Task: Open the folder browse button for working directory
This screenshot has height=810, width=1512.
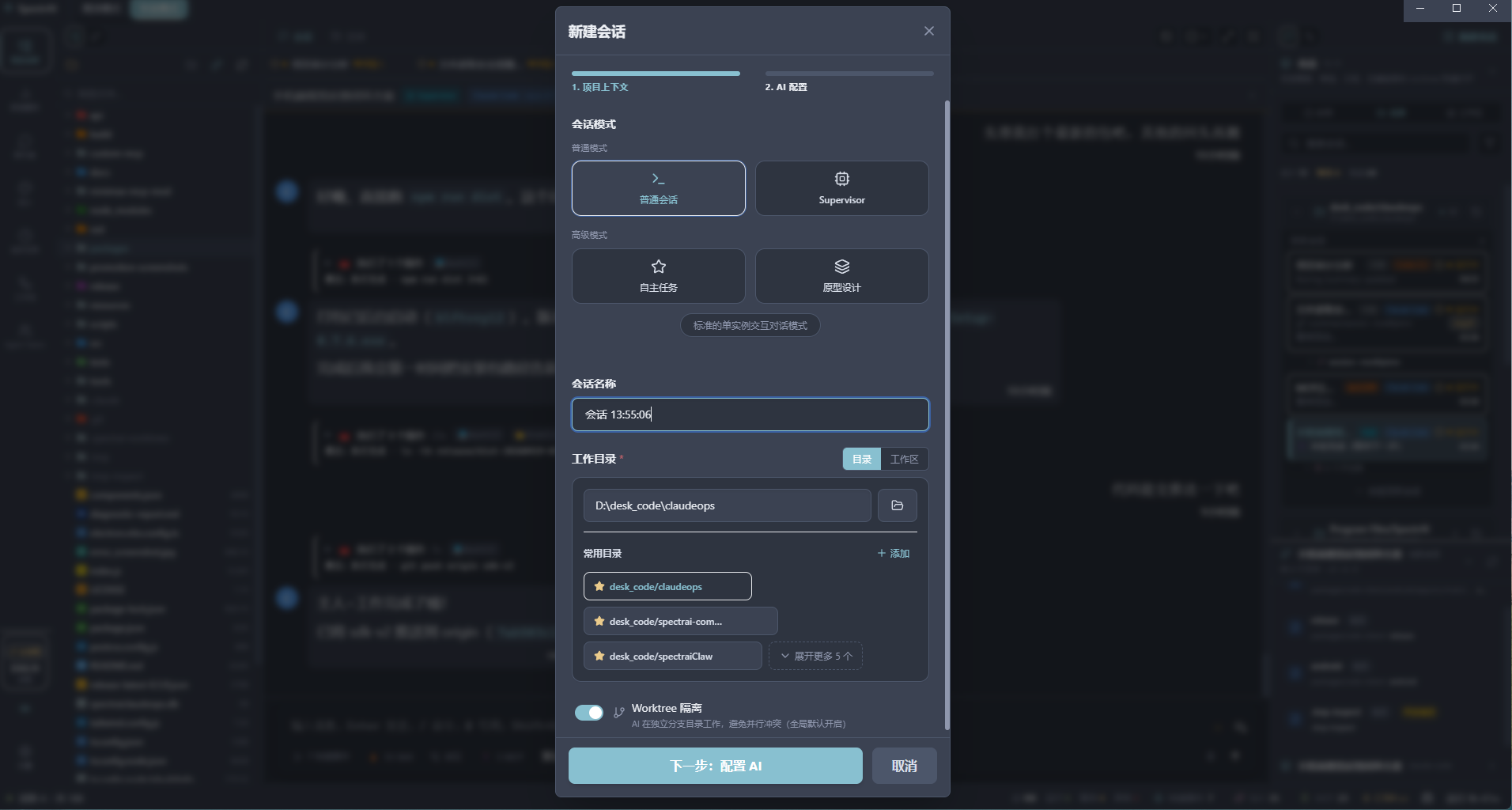Action: [897, 505]
